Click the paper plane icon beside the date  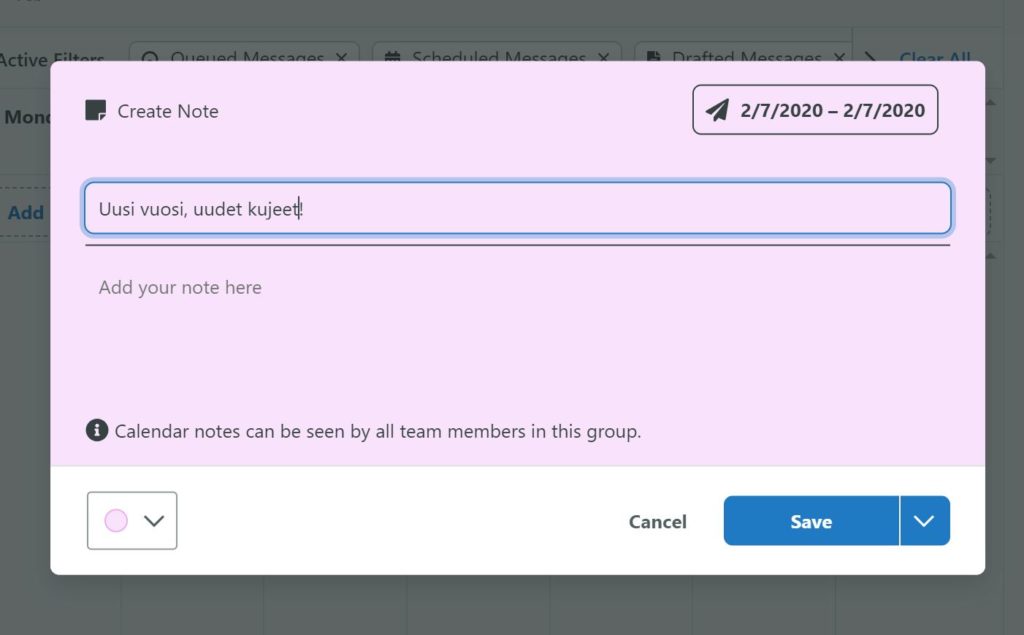pos(717,110)
